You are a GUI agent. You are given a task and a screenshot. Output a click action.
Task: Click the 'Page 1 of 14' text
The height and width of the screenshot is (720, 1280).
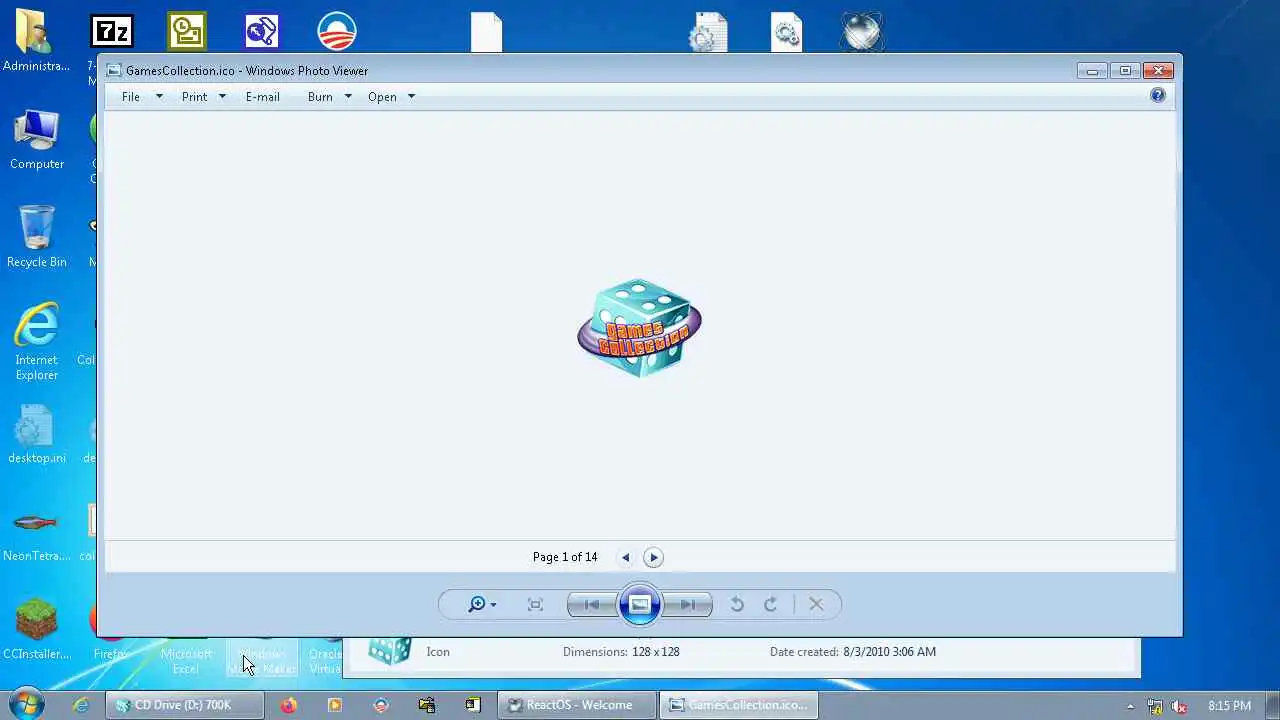pos(565,557)
